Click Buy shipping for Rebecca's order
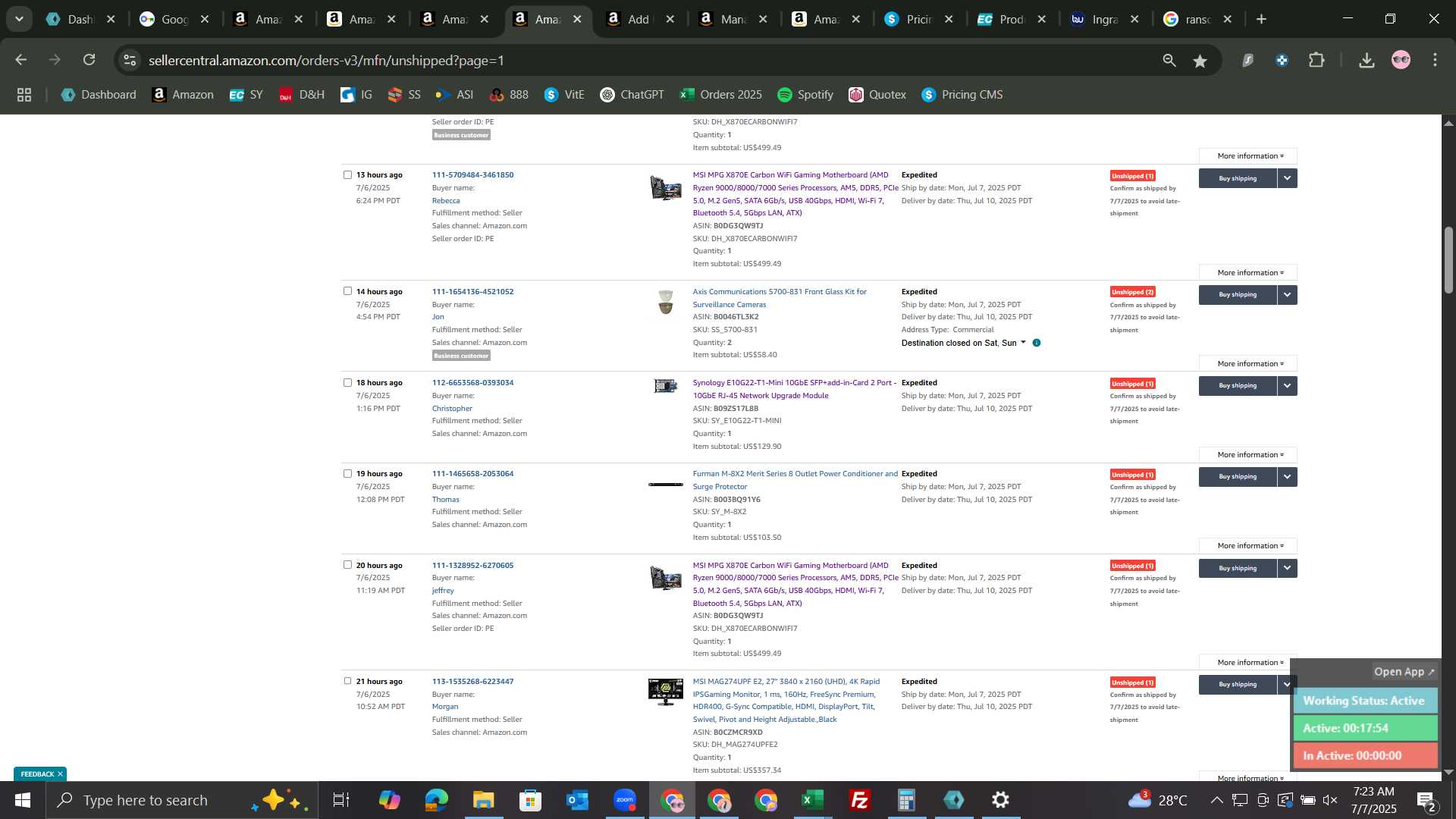The height and width of the screenshot is (819, 1456). pos(1238,178)
